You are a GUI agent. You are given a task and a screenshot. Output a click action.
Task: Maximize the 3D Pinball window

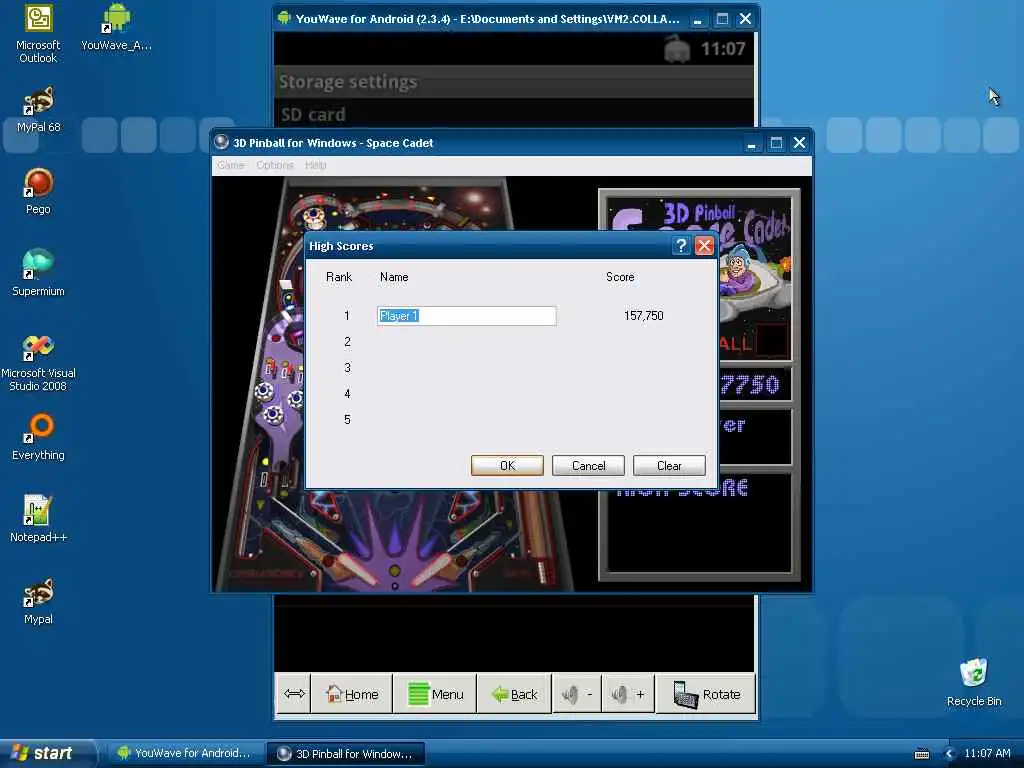pyautogui.click(x=776, y=143)
